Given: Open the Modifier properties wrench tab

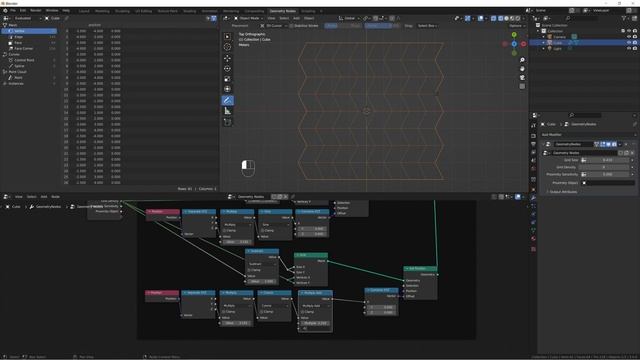Looking at the screenshot, I should click(x=533, y=198).
